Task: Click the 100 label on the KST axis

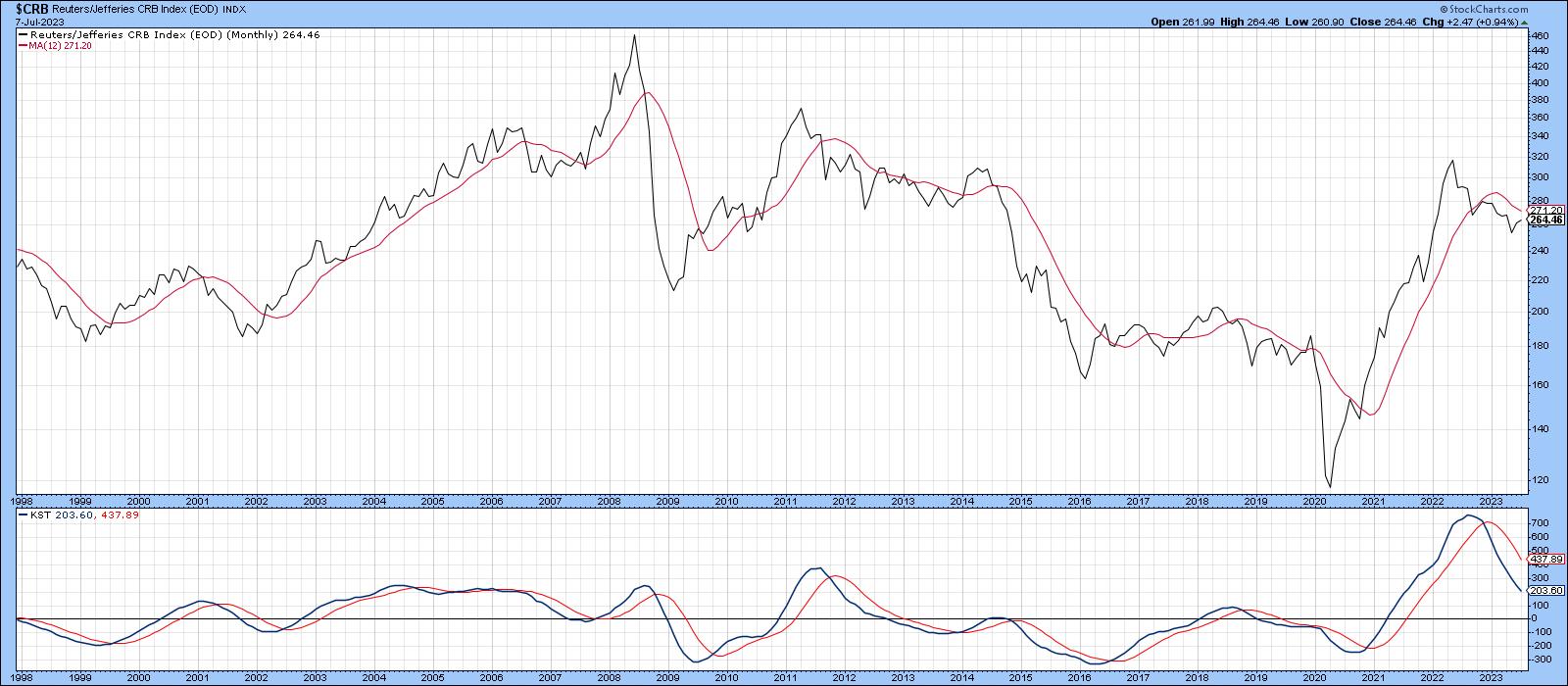Action: [1540, 605]
